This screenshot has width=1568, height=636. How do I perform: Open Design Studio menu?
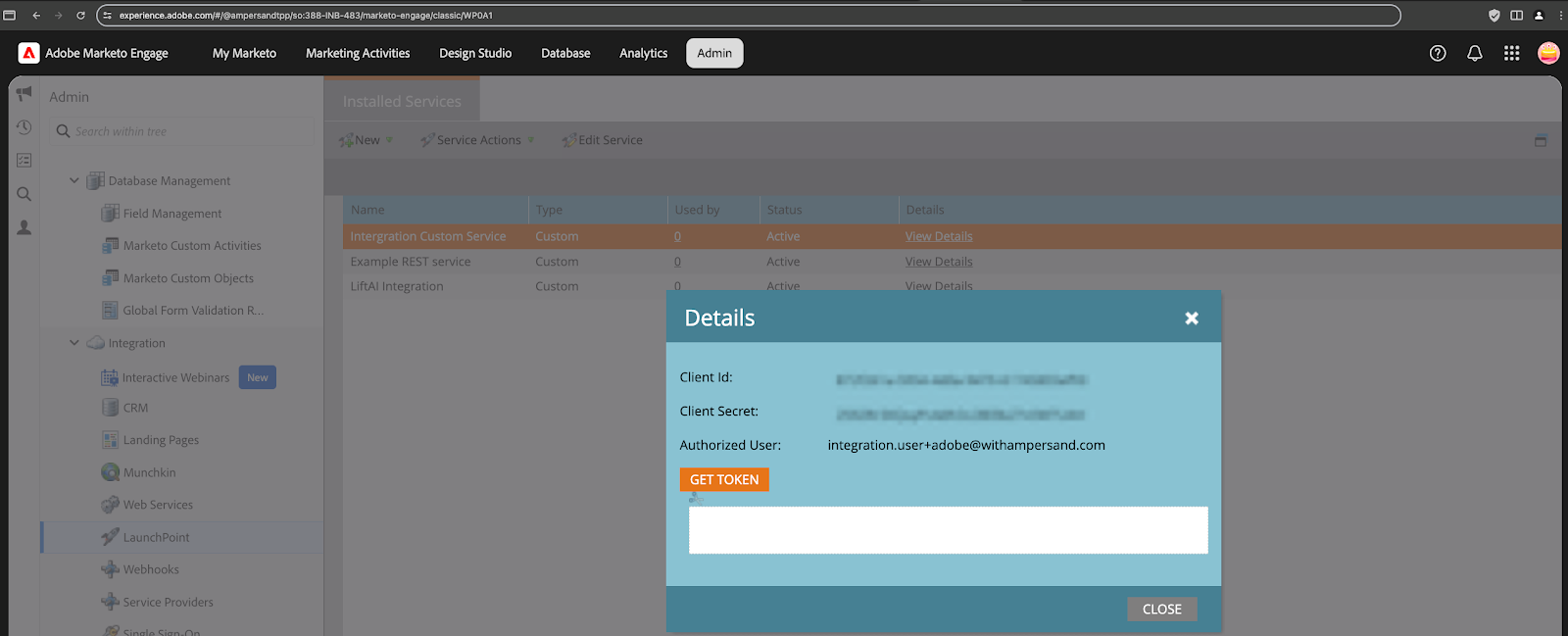tap(475, 53)
